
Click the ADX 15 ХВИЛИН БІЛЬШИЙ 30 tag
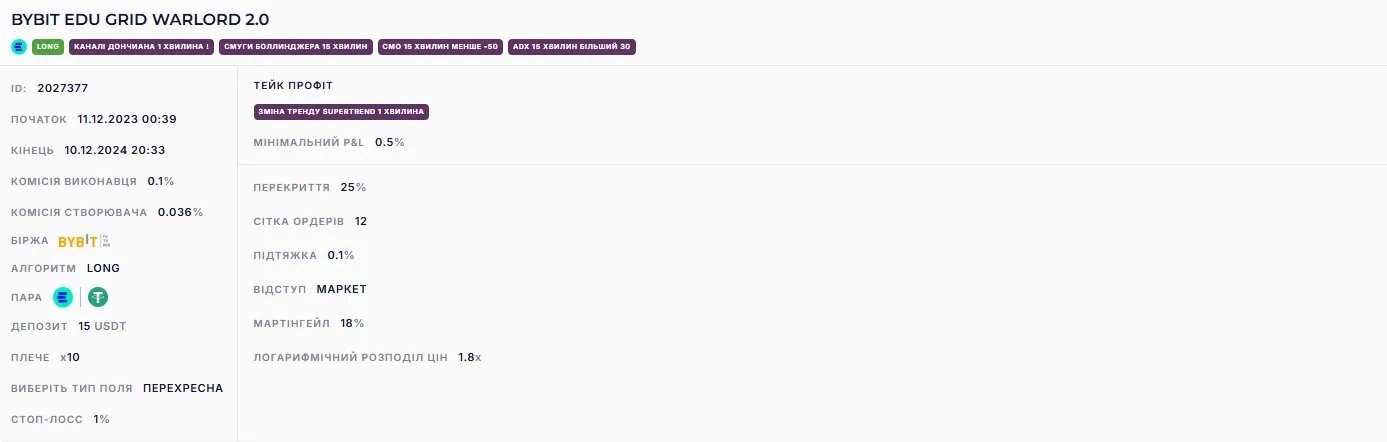(x=572, y=46)
